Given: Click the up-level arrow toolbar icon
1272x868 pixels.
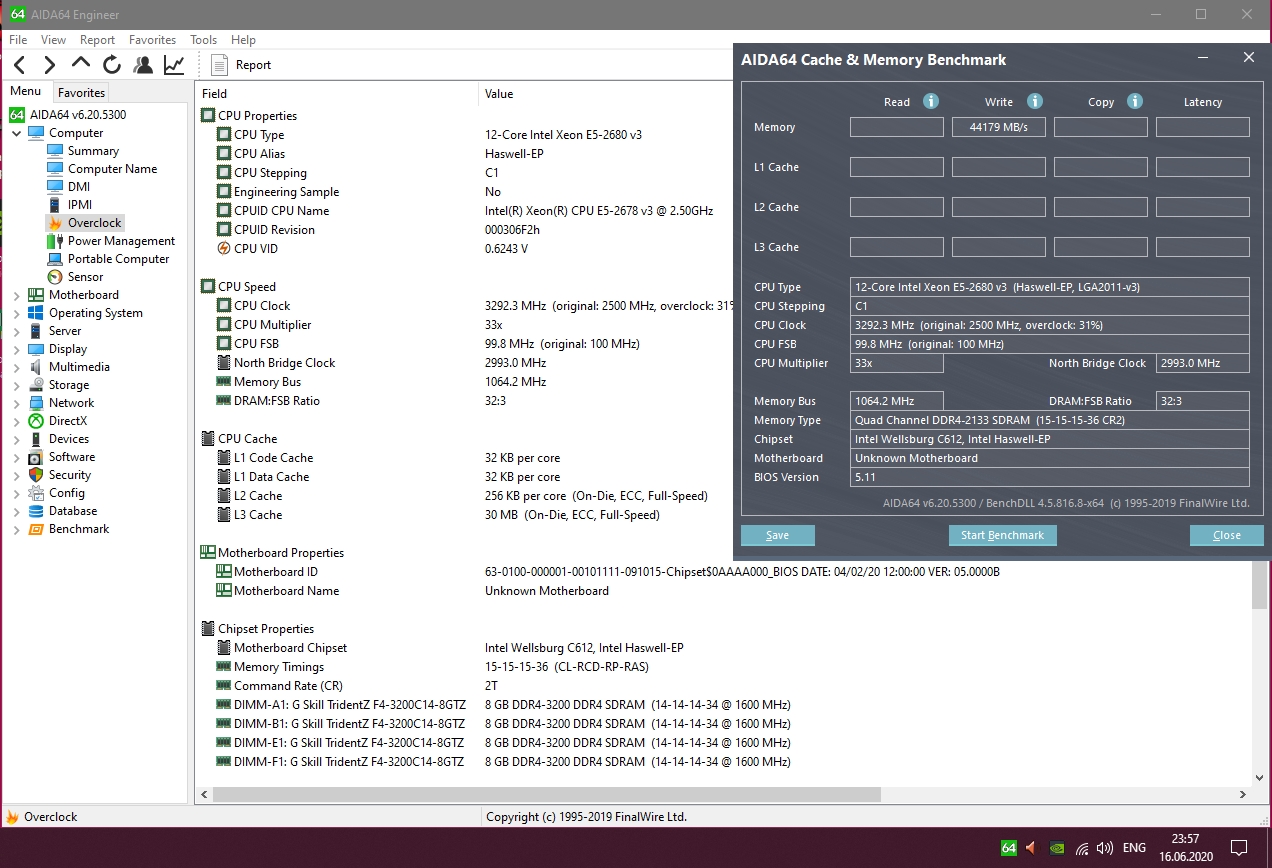Looking at the screenshot, I should coord(81,64).
